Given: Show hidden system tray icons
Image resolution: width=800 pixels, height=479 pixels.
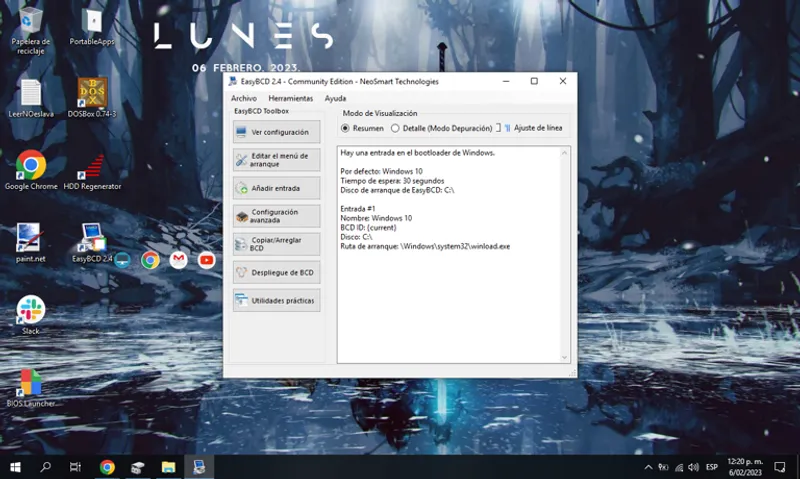Looking at the screenshot, I should point(648,467).
